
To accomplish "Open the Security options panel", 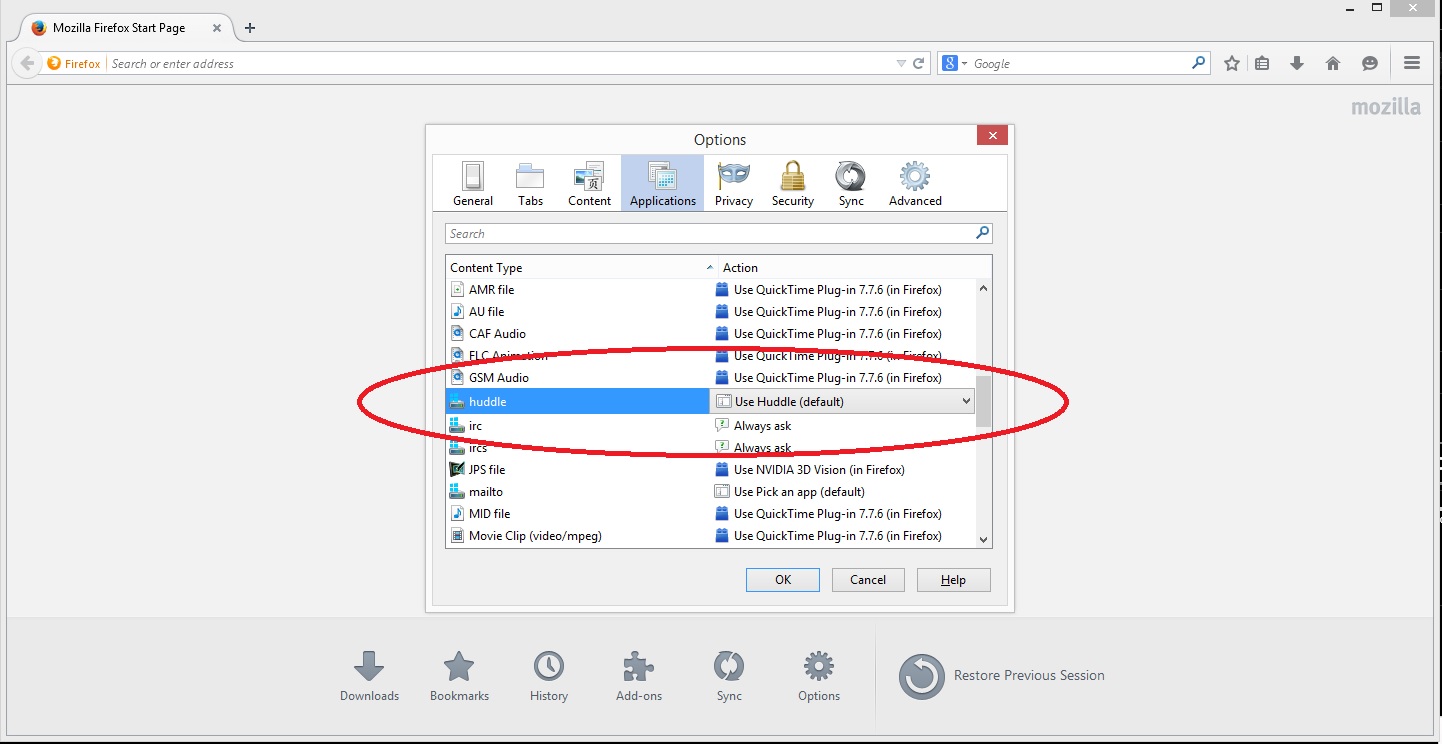I will tap(793, 183).
